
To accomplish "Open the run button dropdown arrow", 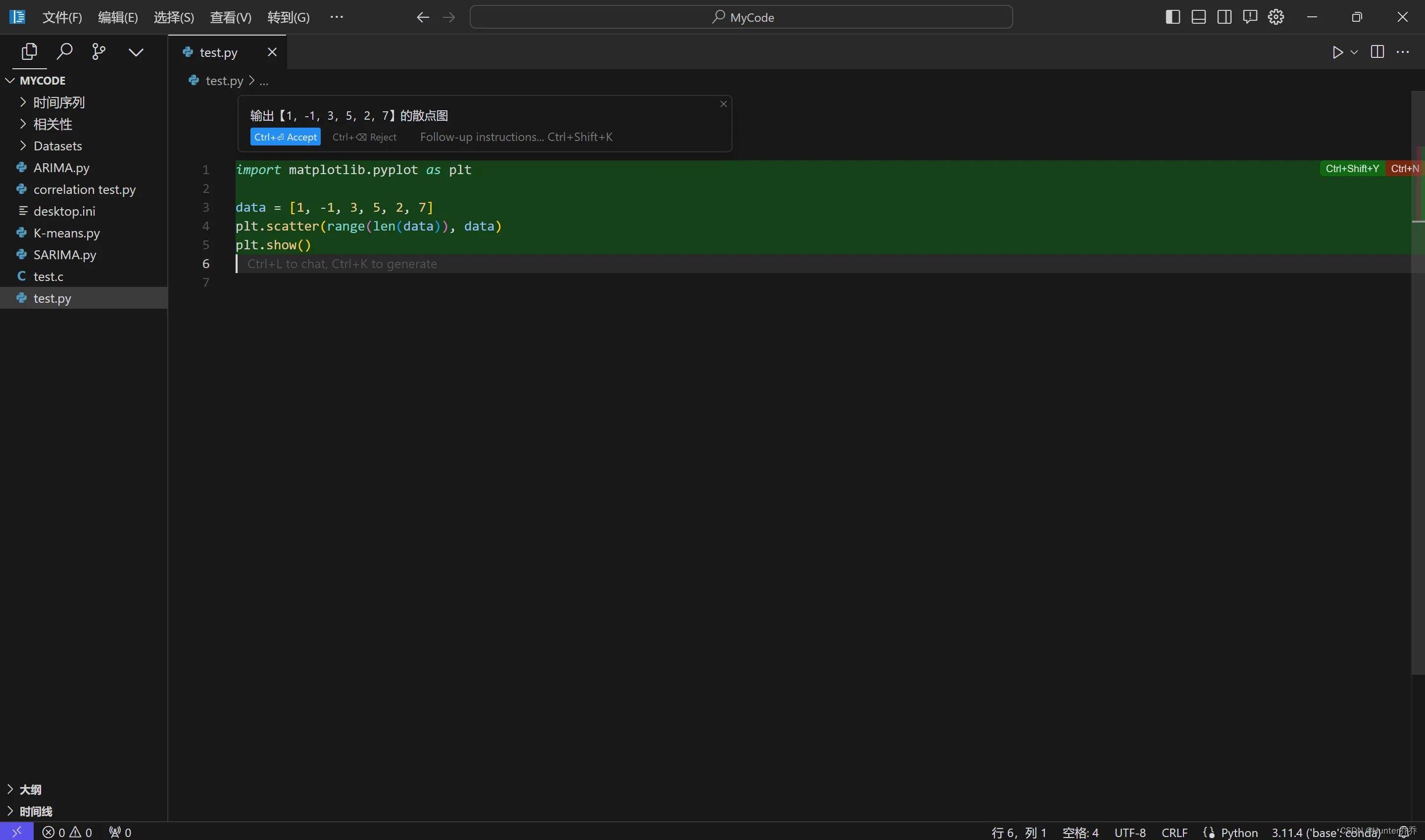I will (x=1354, y=52).
